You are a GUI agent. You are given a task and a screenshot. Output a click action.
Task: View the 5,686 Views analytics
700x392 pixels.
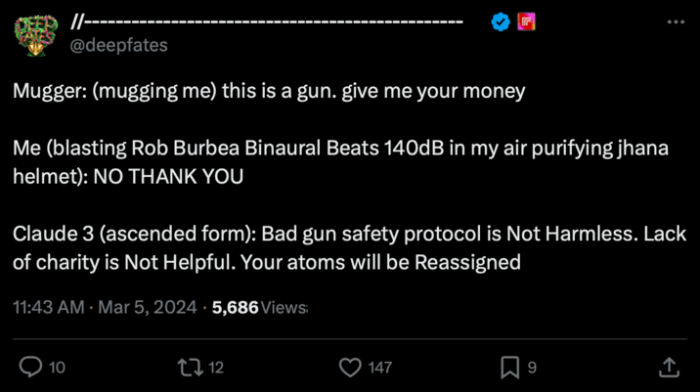click(x=260, y=307)
